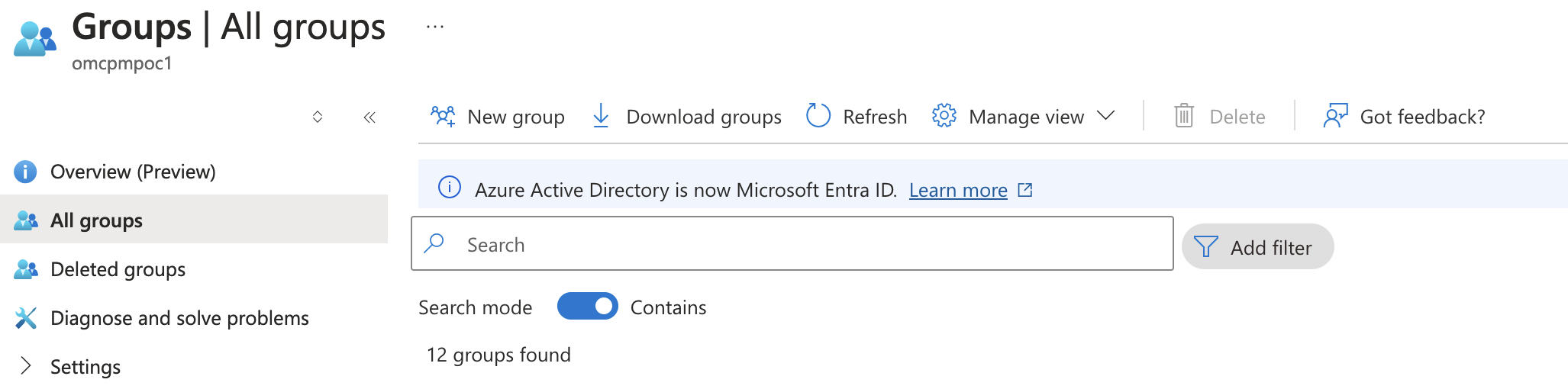The height and width of the screenshot is (389, 1568).
Task: Click the Refresh circular arrow icon
Action: pos(818,116)
